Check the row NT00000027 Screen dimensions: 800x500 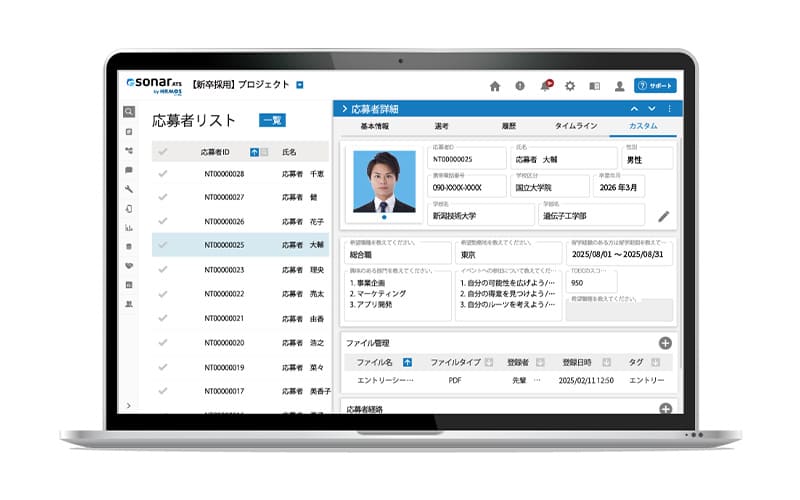pos(163,197)
